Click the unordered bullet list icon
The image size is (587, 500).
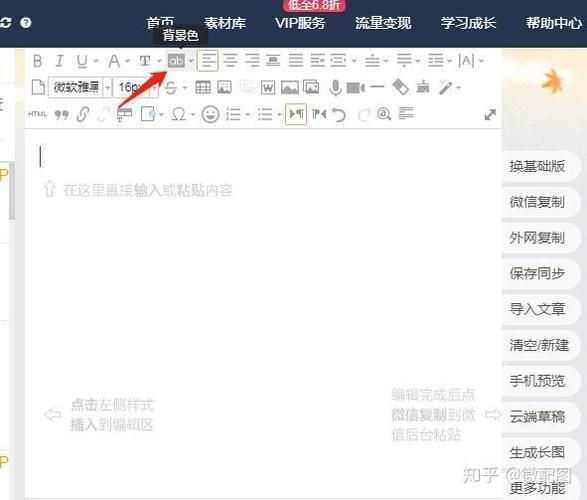[x=265, y=114]
